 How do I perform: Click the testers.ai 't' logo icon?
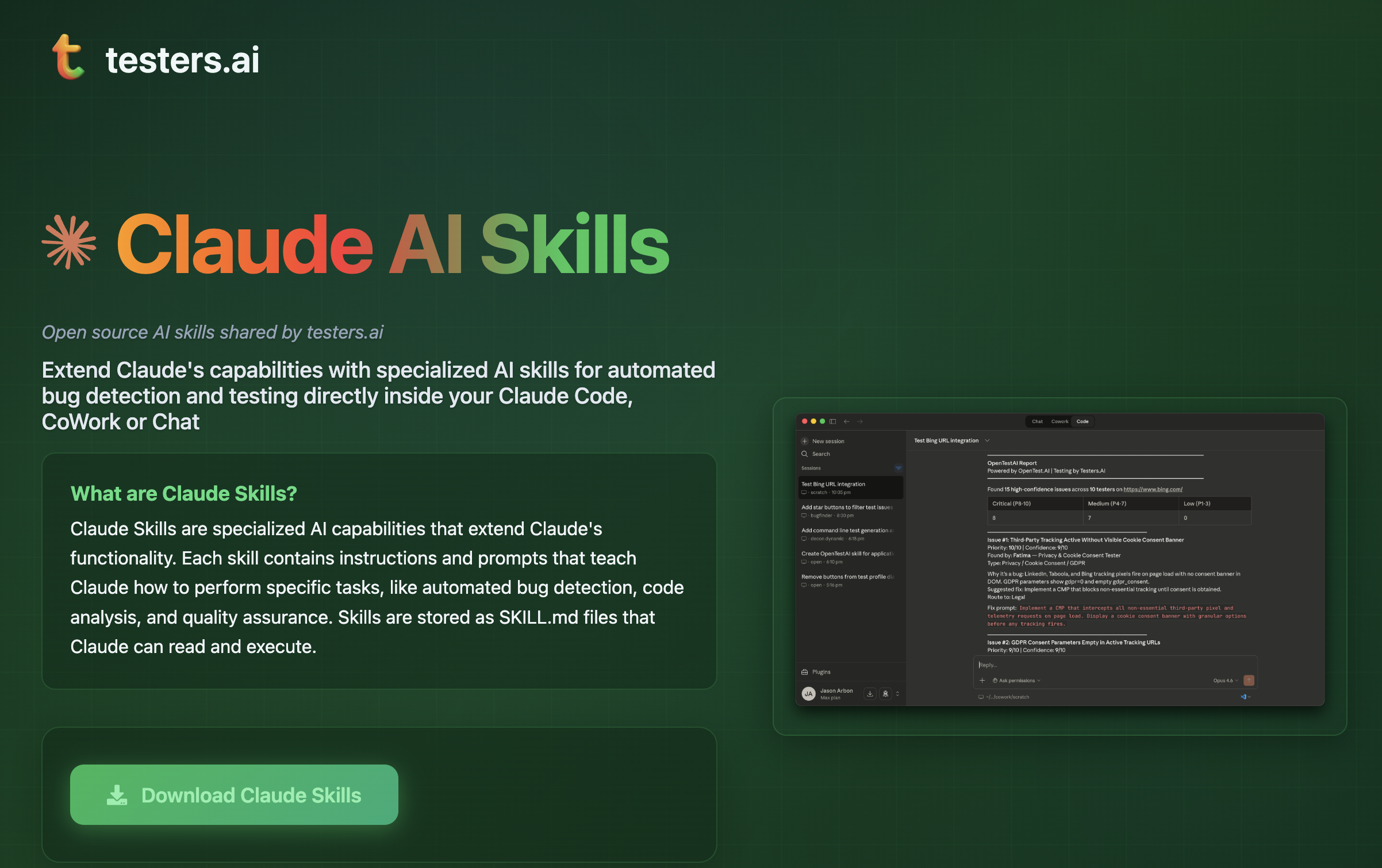pyautogui.click(x=68, y=57)
